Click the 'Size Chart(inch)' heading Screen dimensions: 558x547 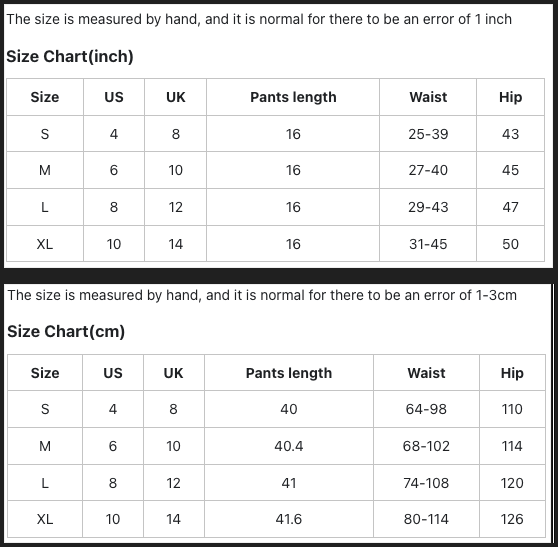(x=70, y=57)
